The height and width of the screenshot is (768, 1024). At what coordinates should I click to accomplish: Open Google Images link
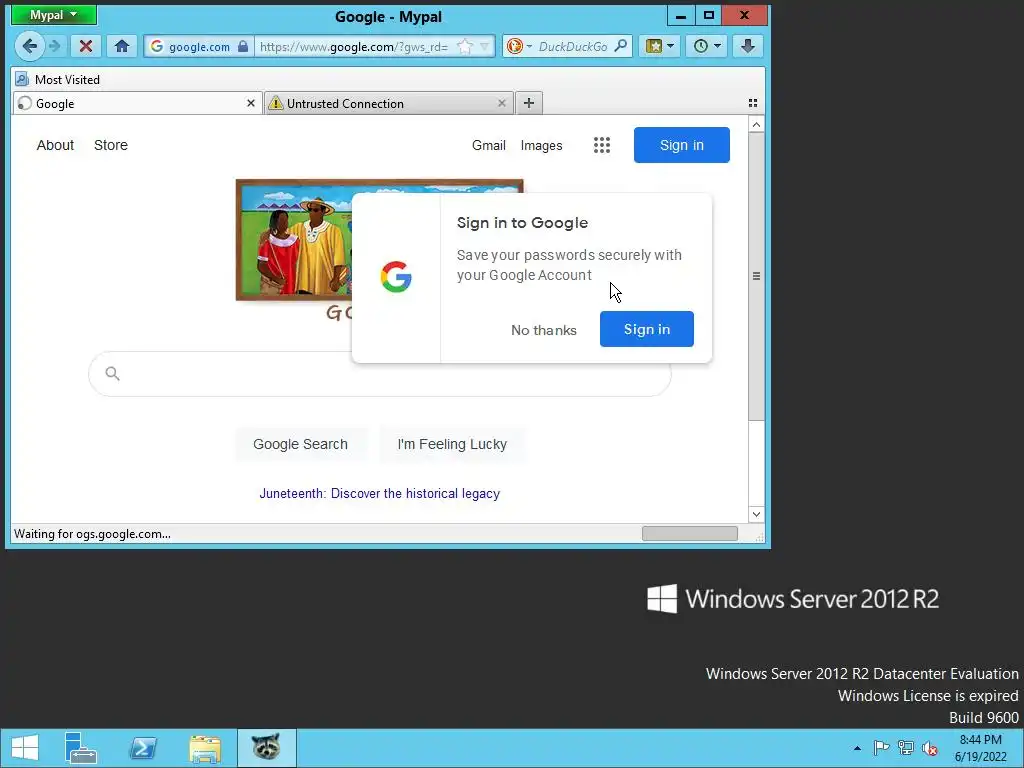tap(541, 145)
